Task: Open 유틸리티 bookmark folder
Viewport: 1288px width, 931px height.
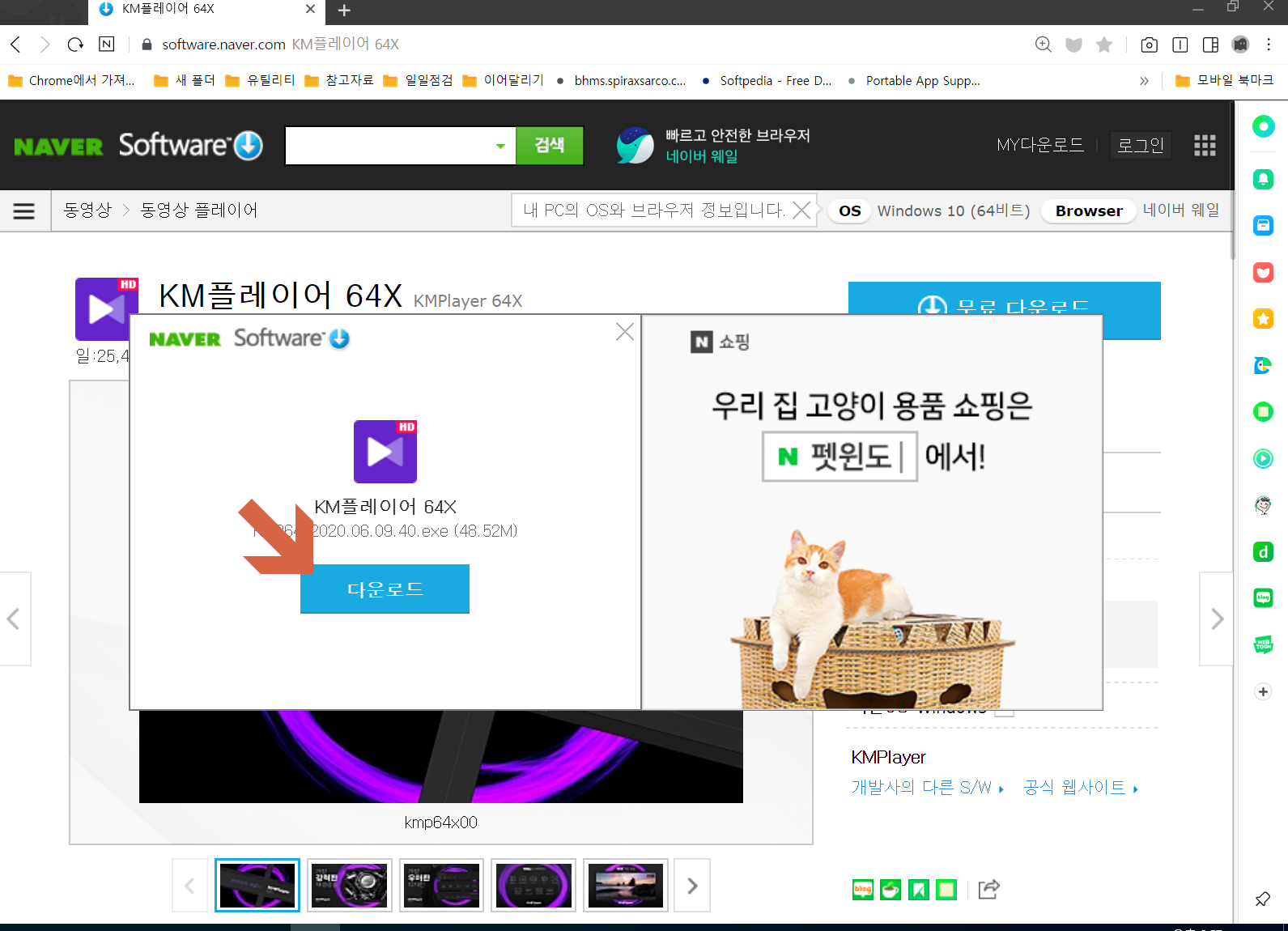Action: pyautogui.click(x=261, y=80)
